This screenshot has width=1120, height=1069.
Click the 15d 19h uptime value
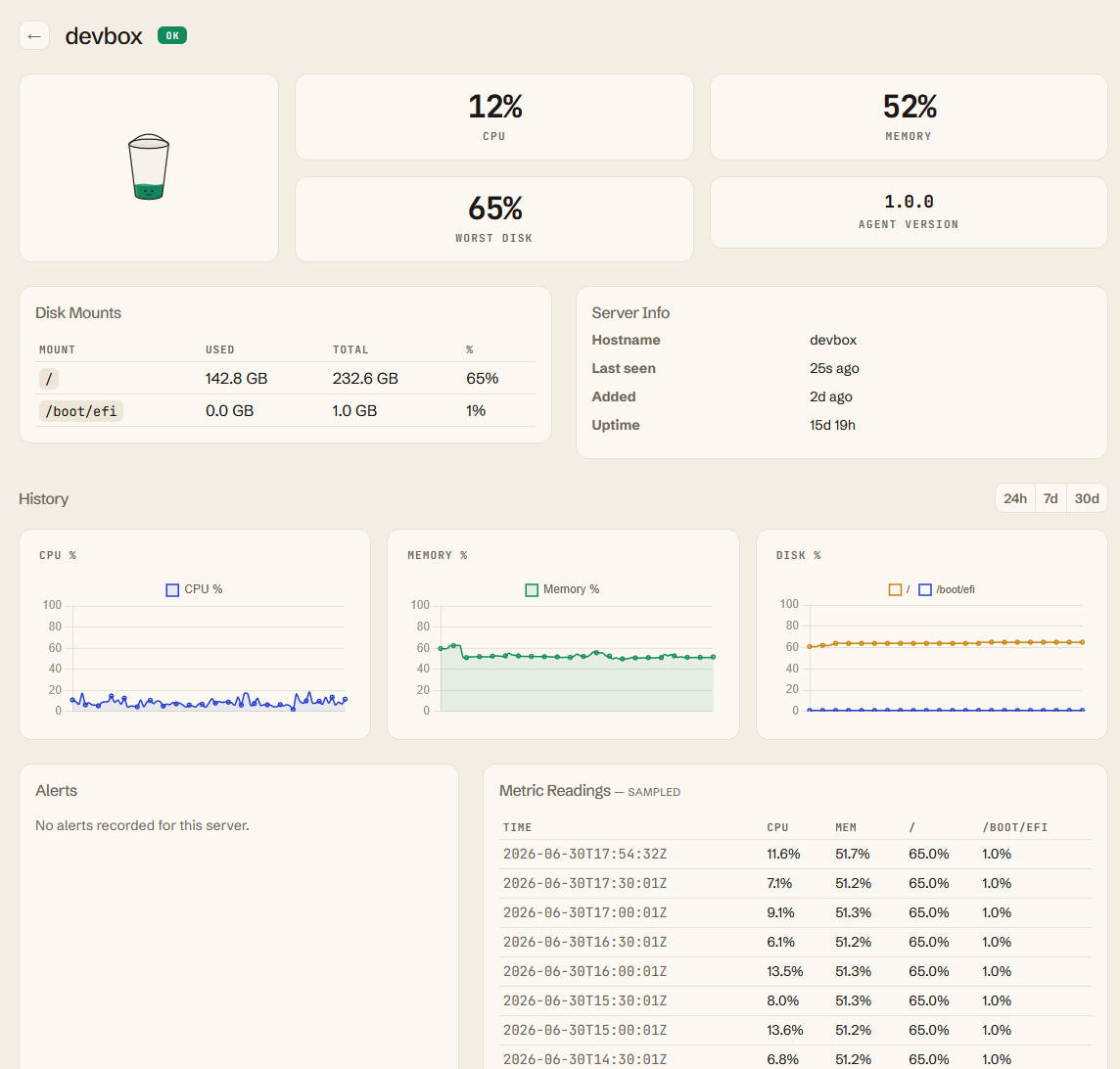pyautogui.click(x=832, y=425)
